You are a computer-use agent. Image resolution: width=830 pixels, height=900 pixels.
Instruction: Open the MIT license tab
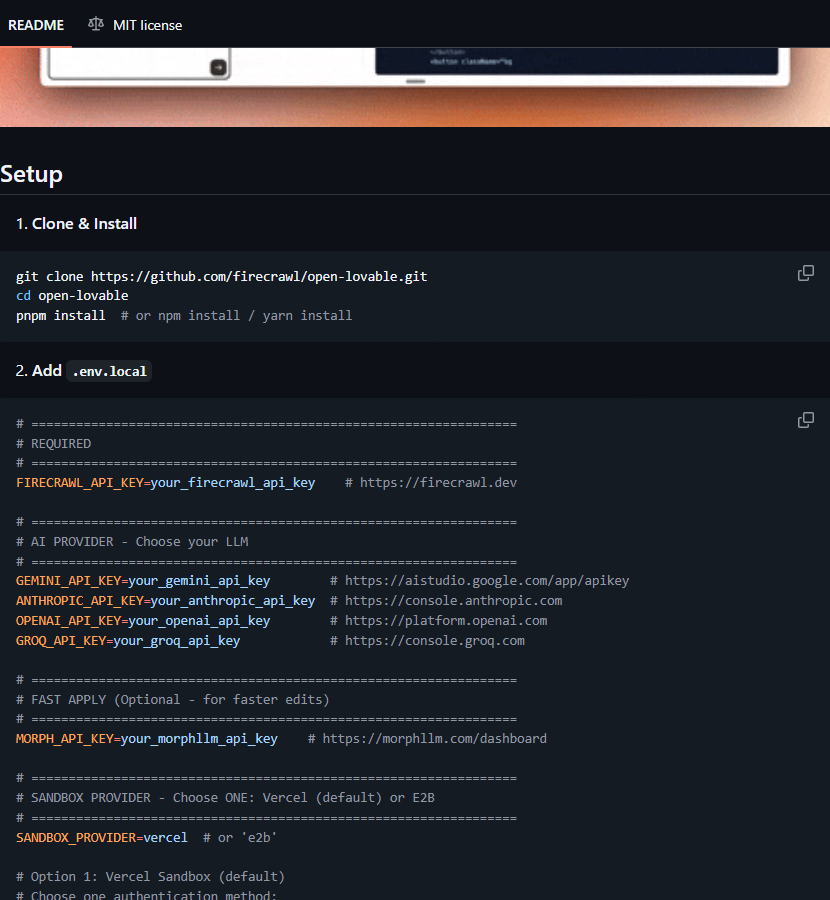click(146, 24)
